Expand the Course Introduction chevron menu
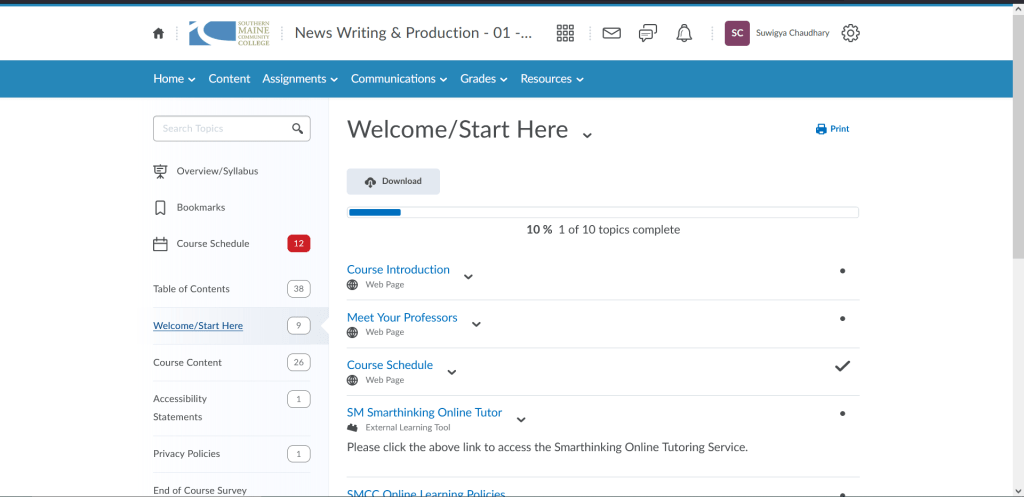1024x497 pixels. coord(468,277)
